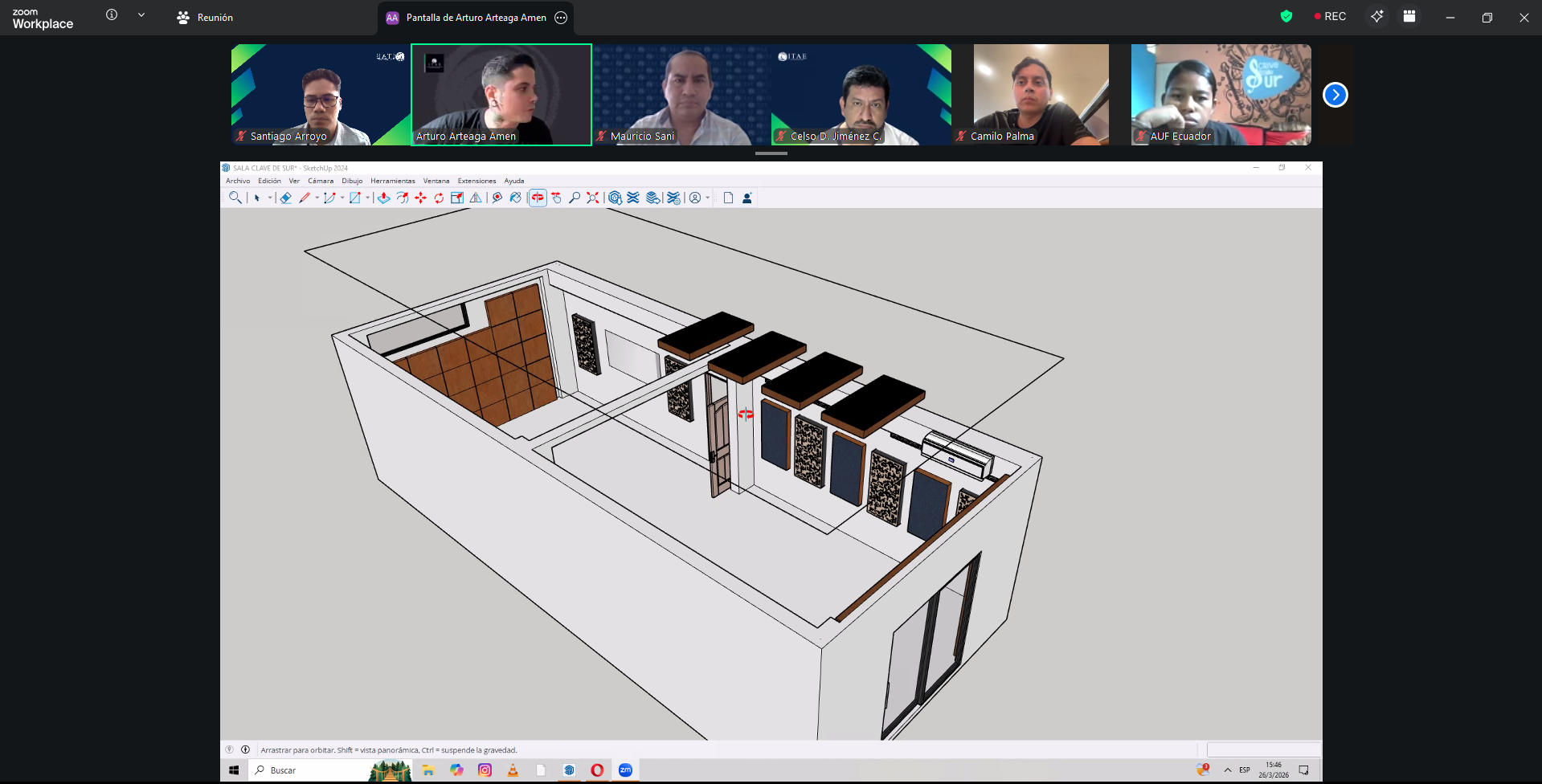Screen dimensions: 1542x784
Task: Activate the Pan hand tool
Action: pyautogui.click(x=556, y=198)
